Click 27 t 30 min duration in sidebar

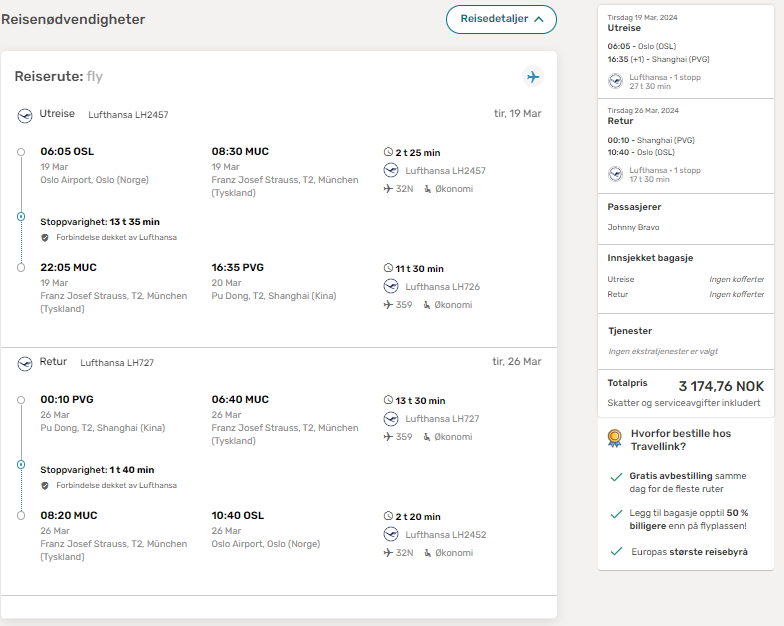(x=650, y=86)
